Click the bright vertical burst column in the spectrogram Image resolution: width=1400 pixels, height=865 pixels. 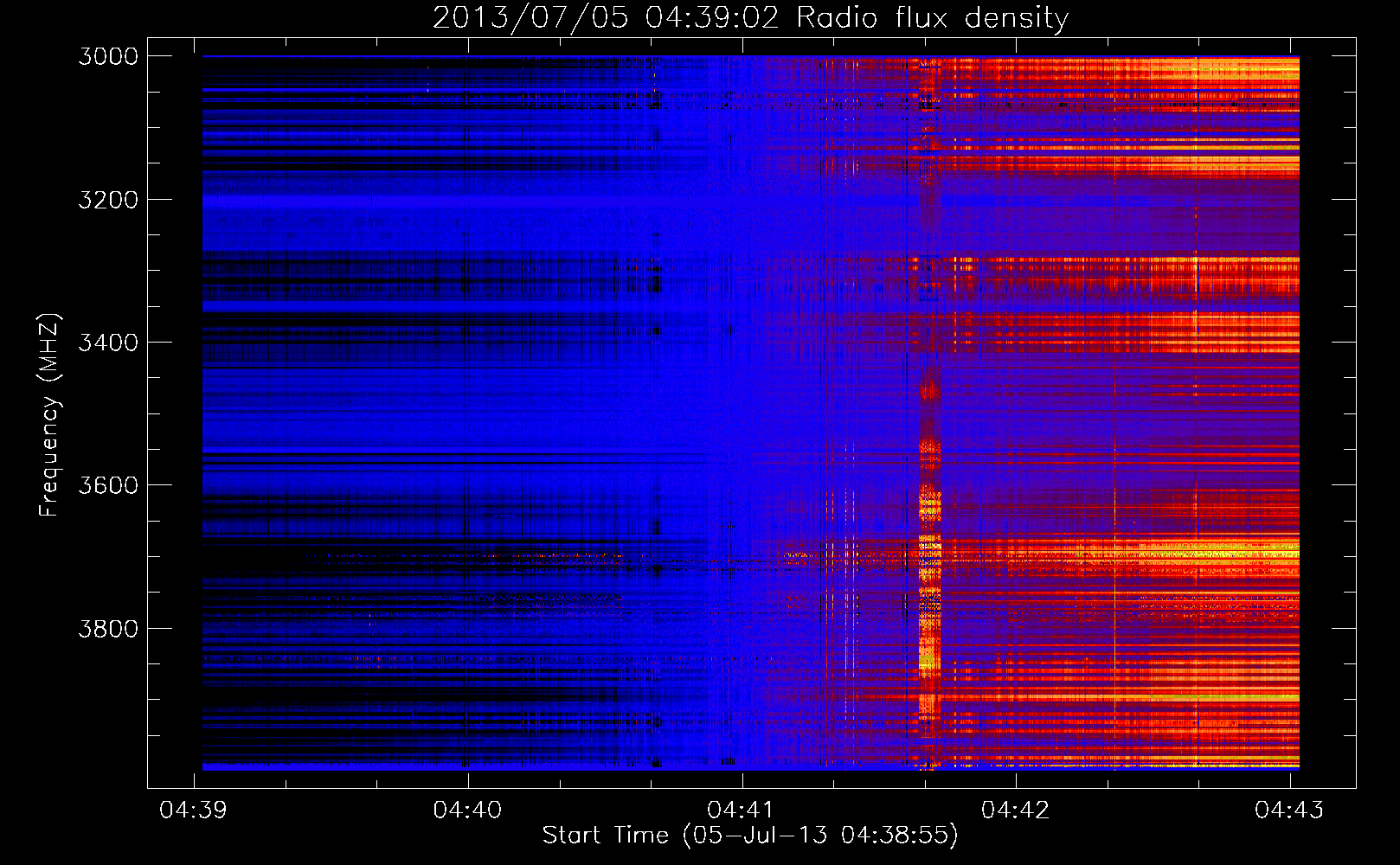coord(929,413)
